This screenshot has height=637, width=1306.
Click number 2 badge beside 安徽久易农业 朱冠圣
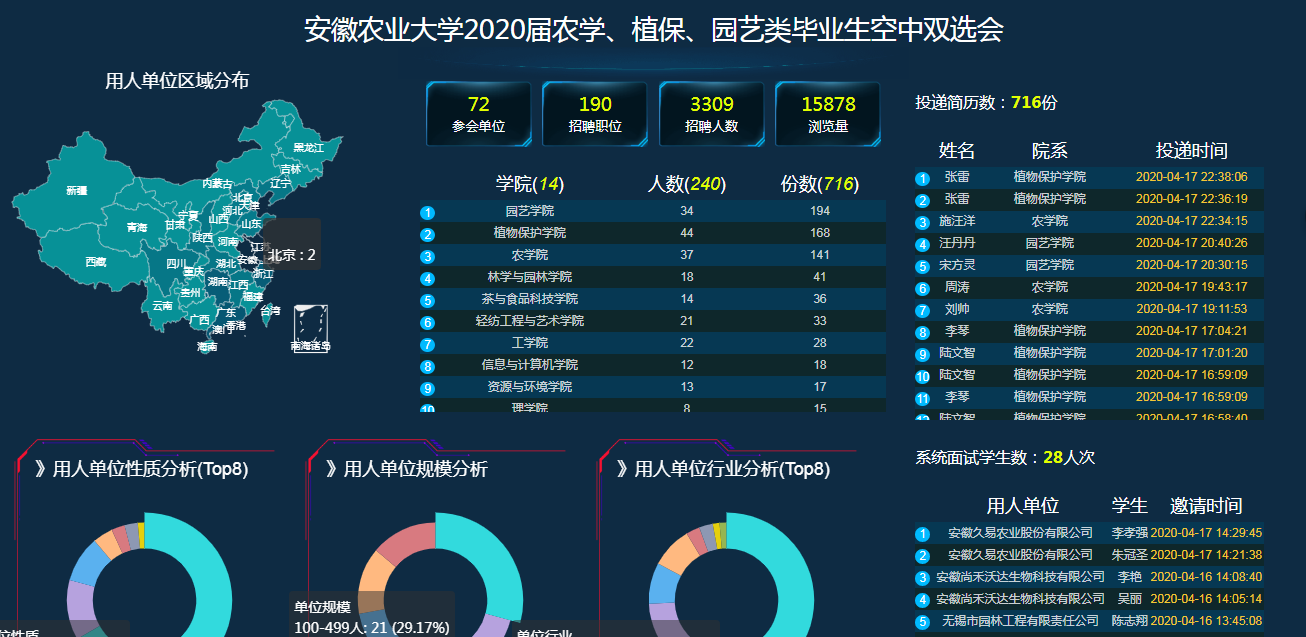point(922,556)
